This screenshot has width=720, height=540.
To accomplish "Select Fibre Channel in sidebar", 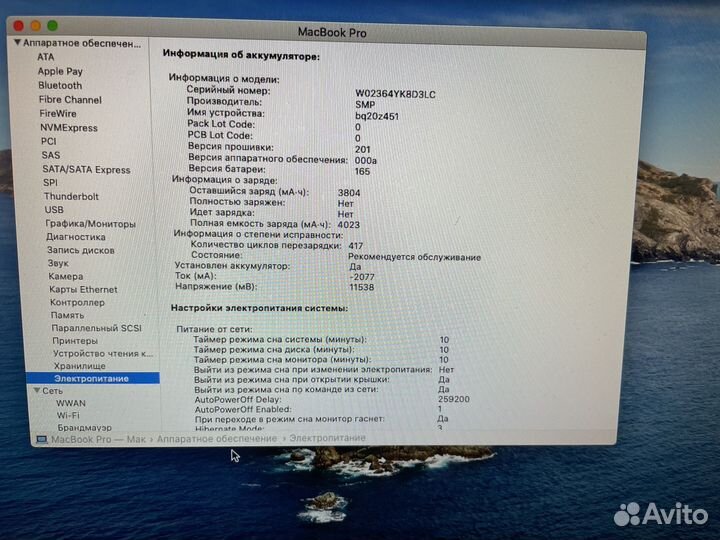I will 70,100.
